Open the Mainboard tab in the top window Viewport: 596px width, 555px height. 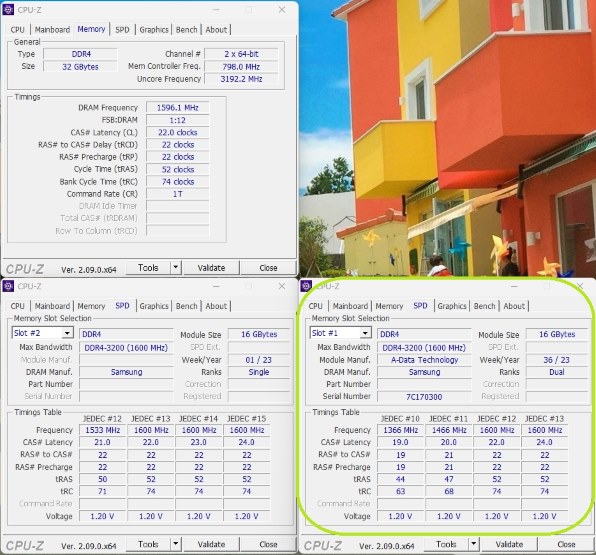tap(52, 30)
